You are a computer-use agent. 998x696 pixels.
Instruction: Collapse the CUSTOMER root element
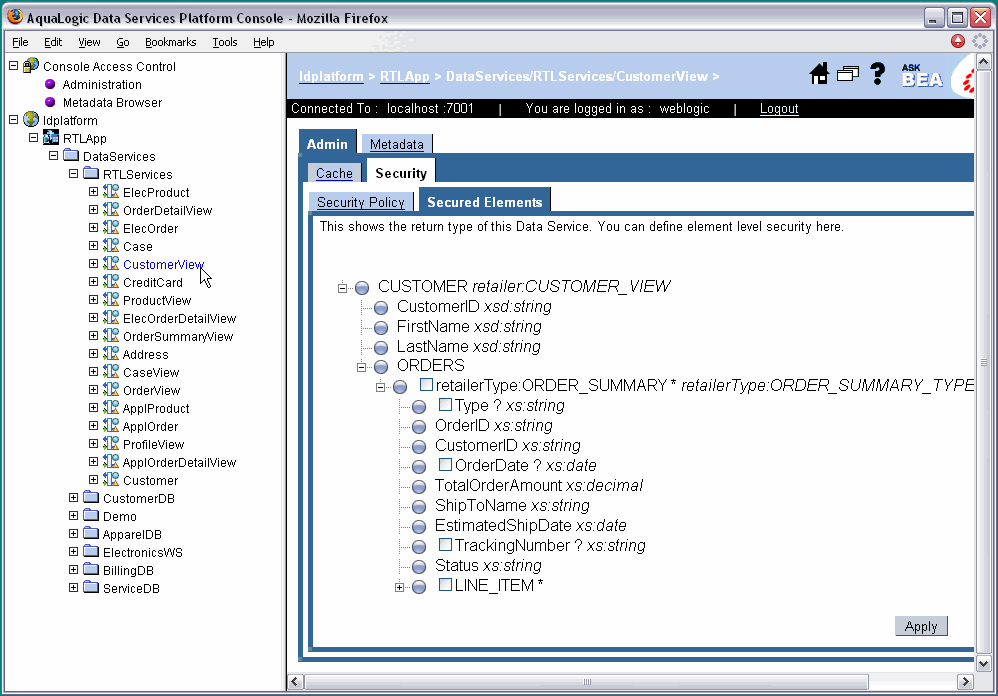coord(342,288)
